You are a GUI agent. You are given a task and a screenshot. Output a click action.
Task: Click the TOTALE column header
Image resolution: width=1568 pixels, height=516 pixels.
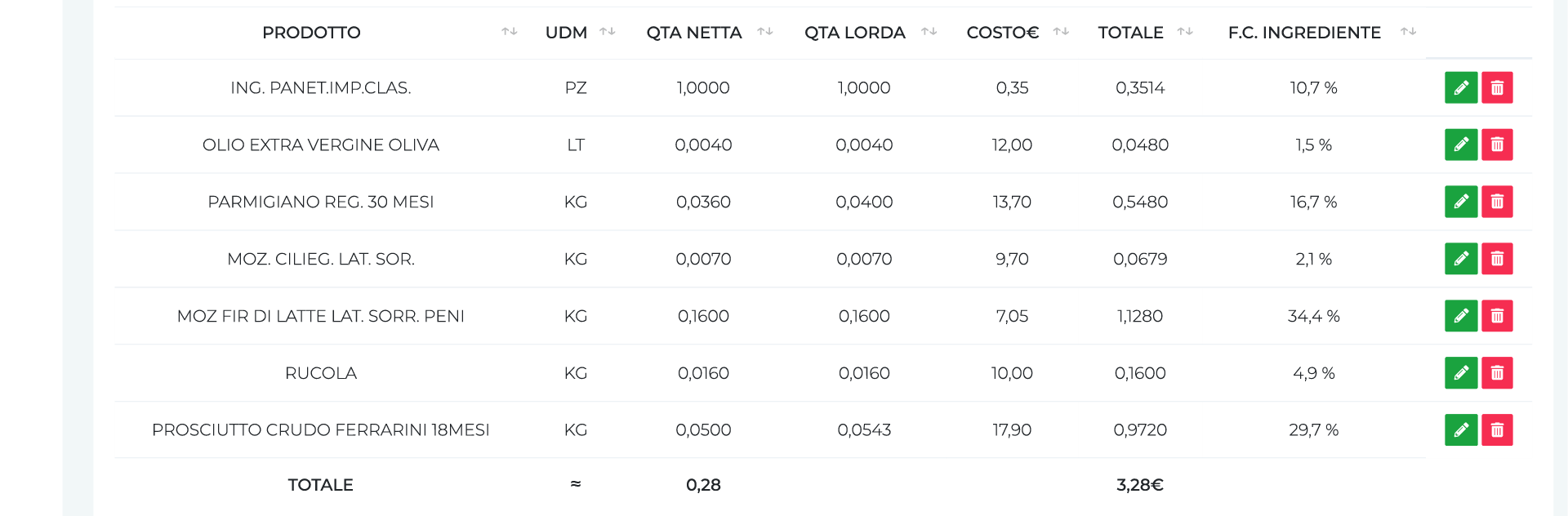click(x=1130, y=33)
